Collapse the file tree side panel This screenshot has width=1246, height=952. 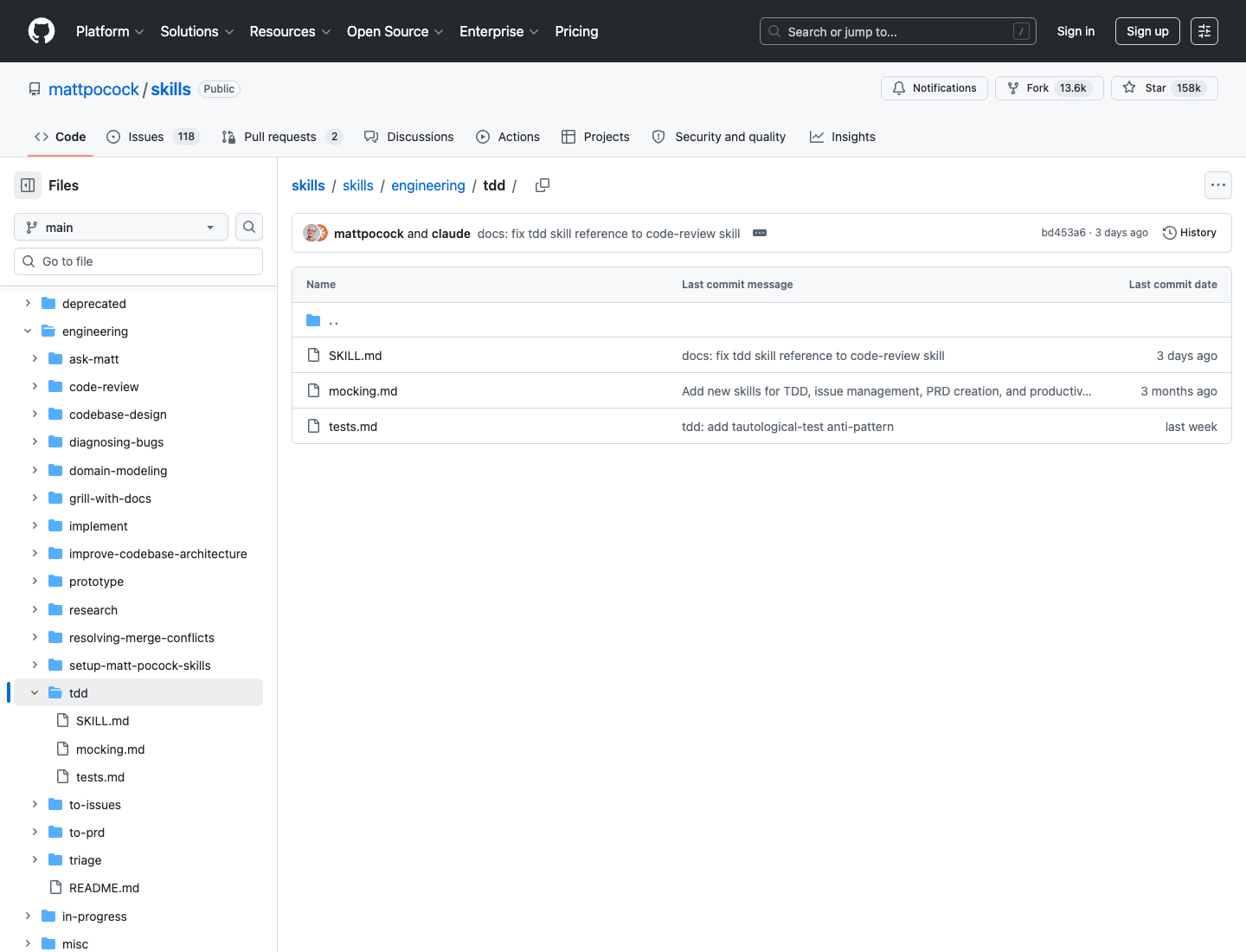[x=28, y=185]
